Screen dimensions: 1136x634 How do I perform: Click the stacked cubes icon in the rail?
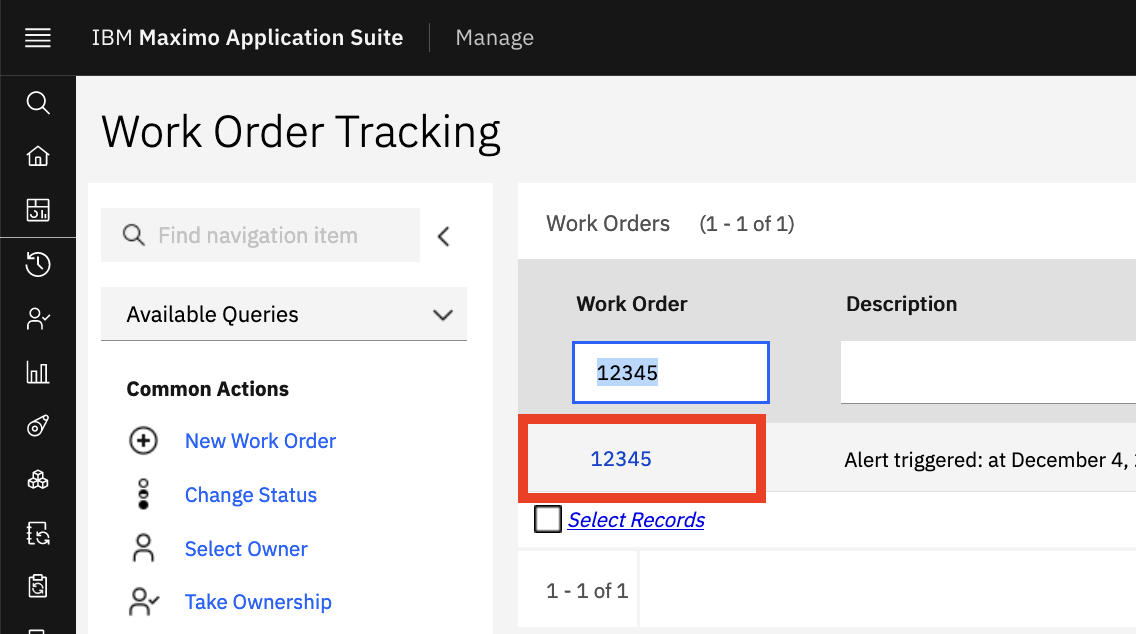point(38,480)
